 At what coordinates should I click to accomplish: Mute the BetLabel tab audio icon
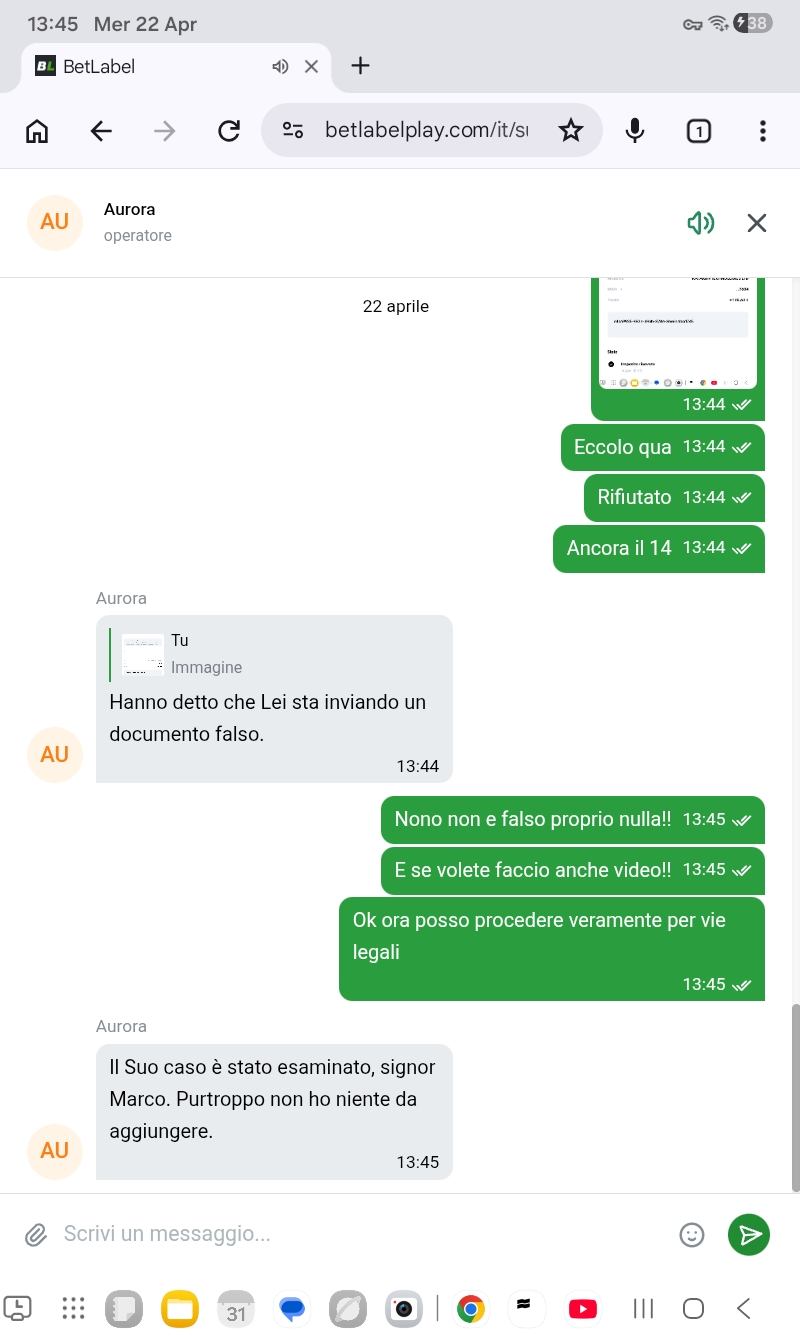point(280,67)
